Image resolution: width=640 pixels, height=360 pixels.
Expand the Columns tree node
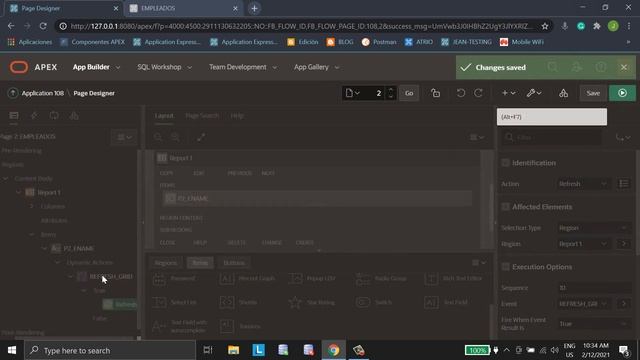[32, 206]
